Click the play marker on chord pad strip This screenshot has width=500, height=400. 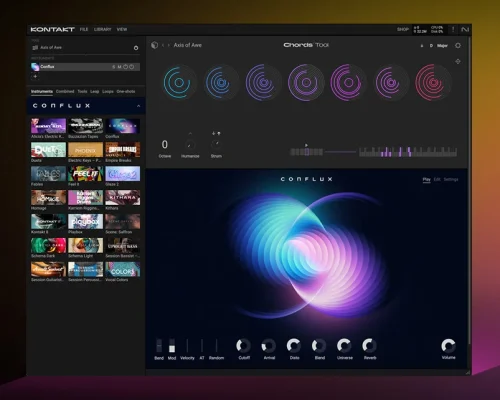click(x=306, y=145)
